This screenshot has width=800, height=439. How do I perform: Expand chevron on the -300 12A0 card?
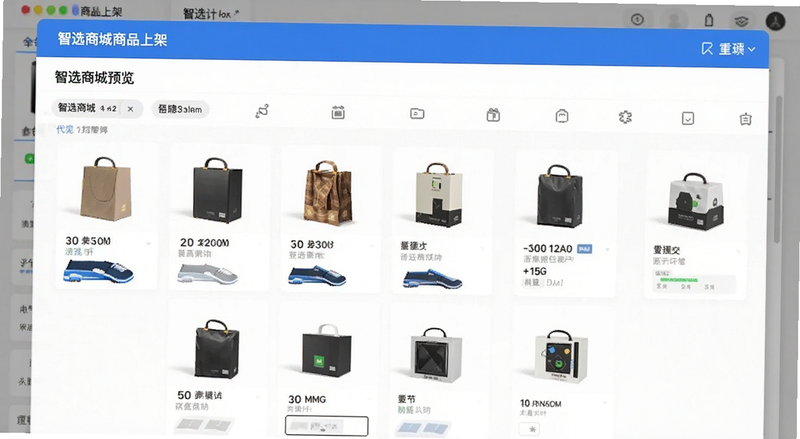pos(607,250)
